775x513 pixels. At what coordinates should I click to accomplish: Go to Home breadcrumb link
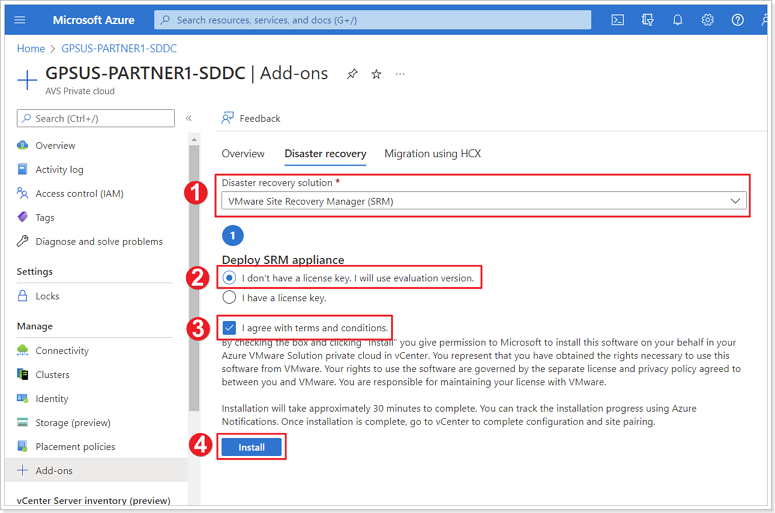coord(31,48)
